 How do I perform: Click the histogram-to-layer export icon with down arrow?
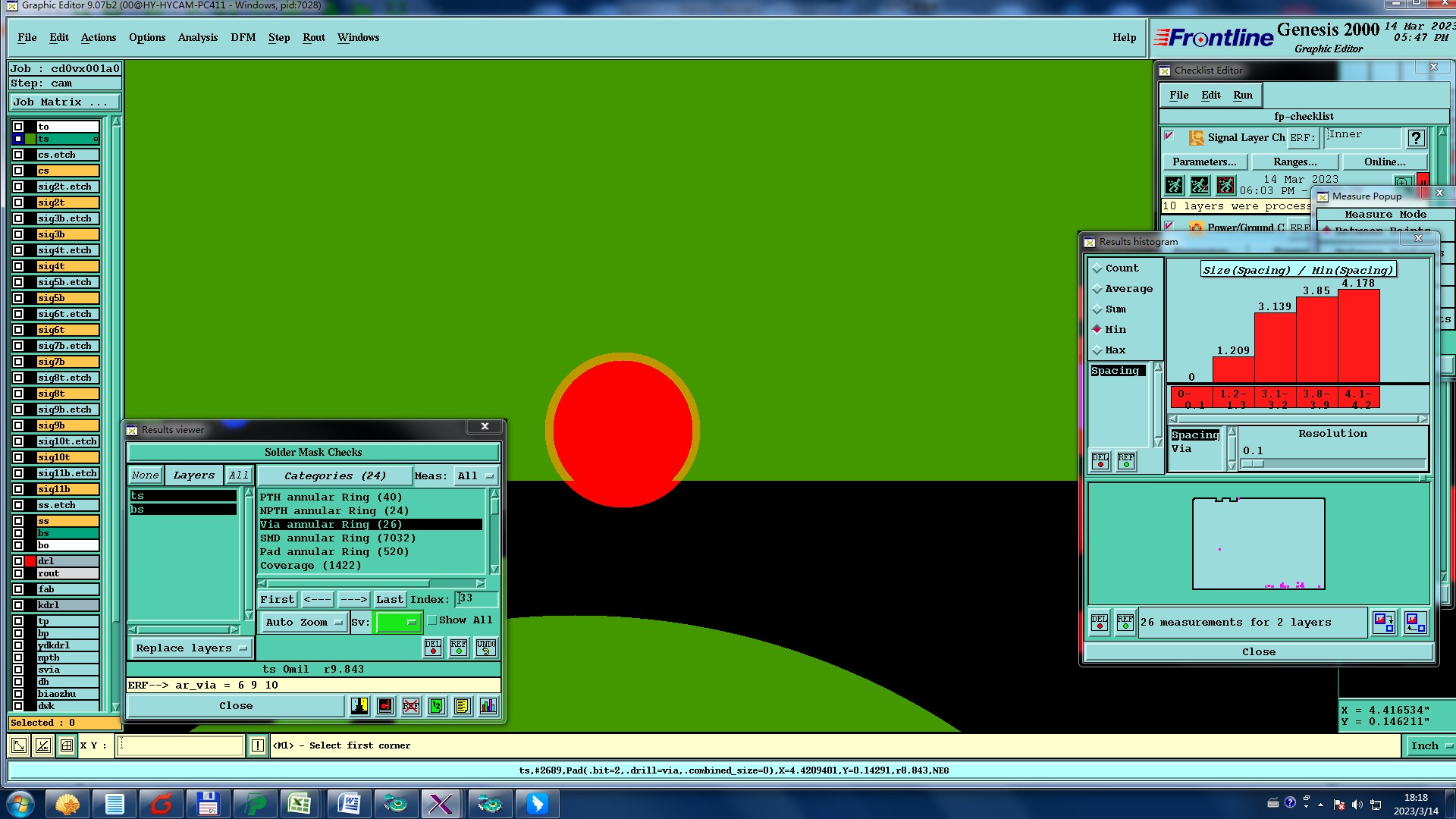coord(1383,623)
